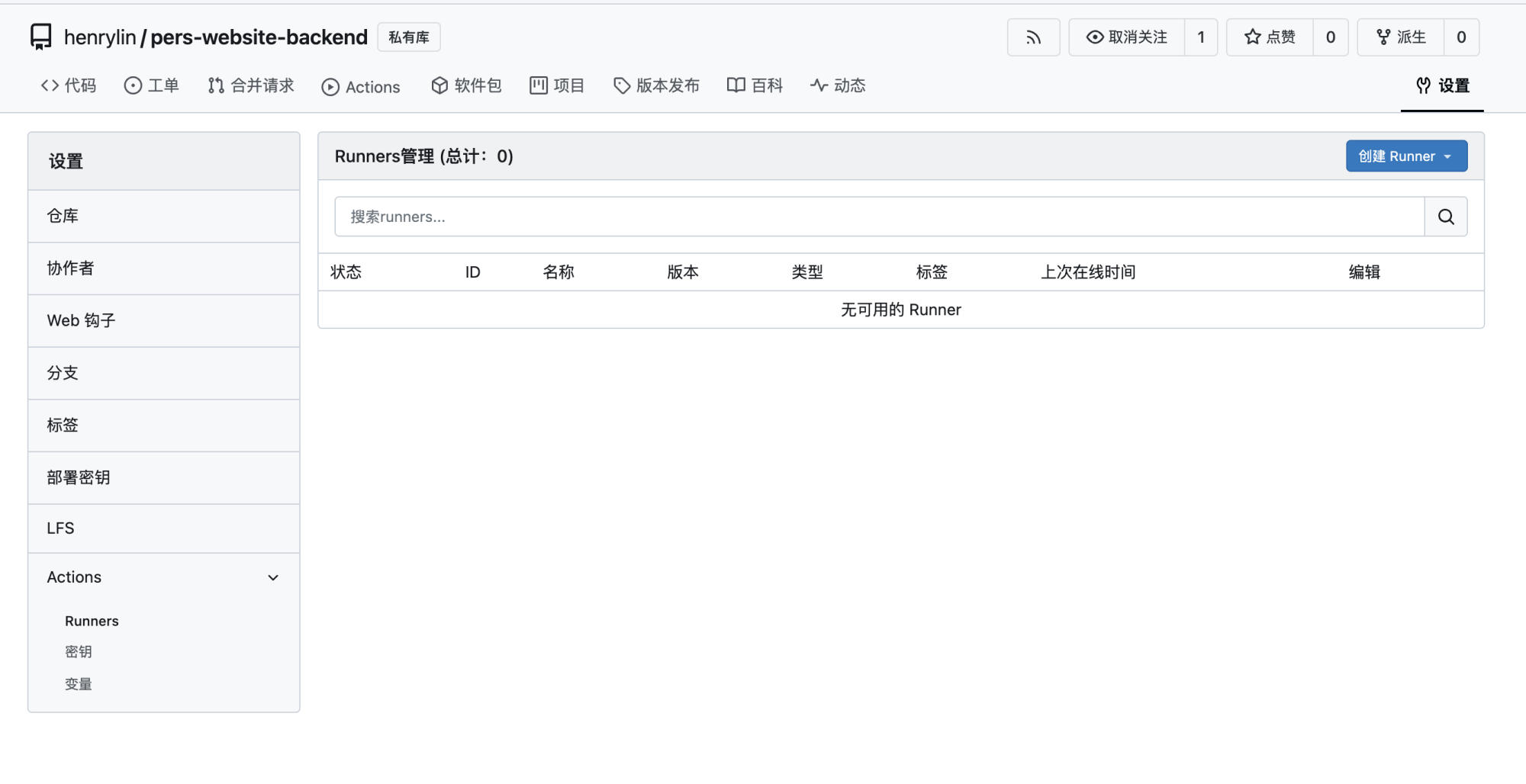Image resolution: width=1526 pixels, height=784 pixels.
Task: Go to 合并请求 pull requests tab
Action: (x=251, y=85)
